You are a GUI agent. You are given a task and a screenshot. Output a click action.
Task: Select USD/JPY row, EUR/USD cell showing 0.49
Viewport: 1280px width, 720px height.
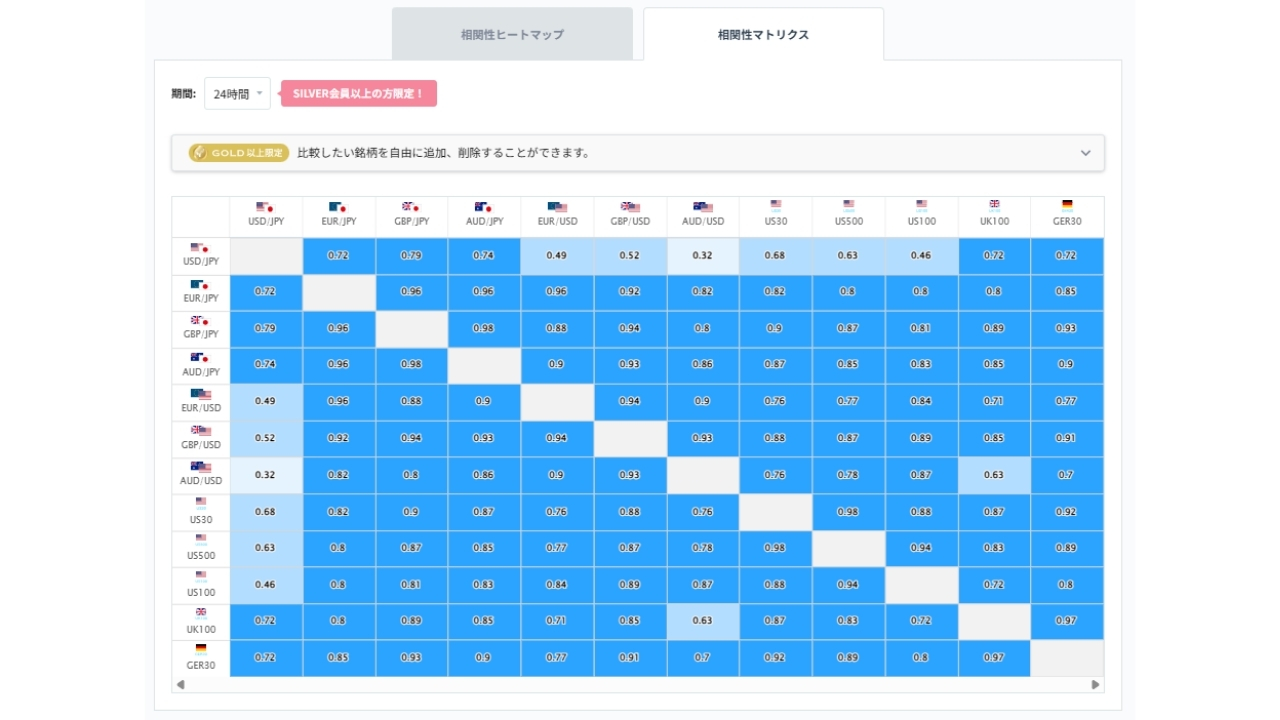tap(557, 256)
